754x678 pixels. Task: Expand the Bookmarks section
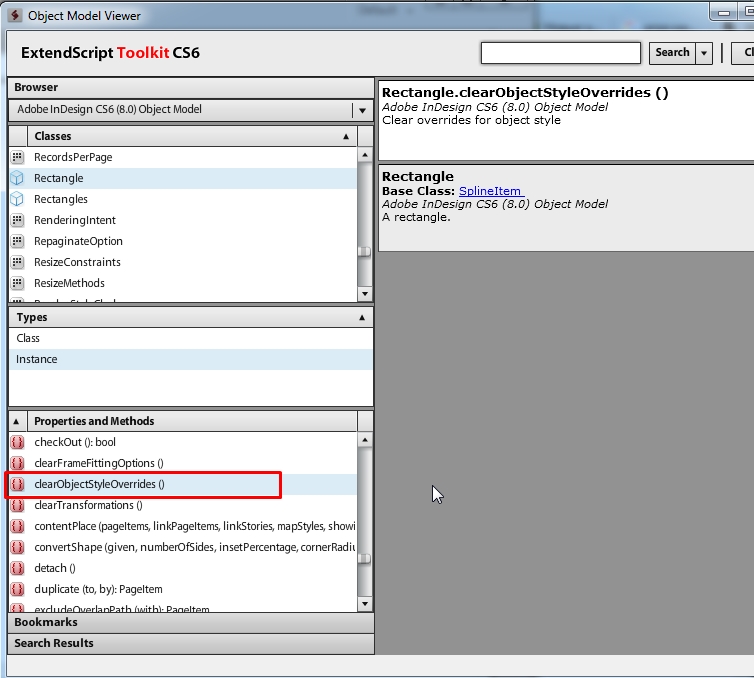pos(191,622)
